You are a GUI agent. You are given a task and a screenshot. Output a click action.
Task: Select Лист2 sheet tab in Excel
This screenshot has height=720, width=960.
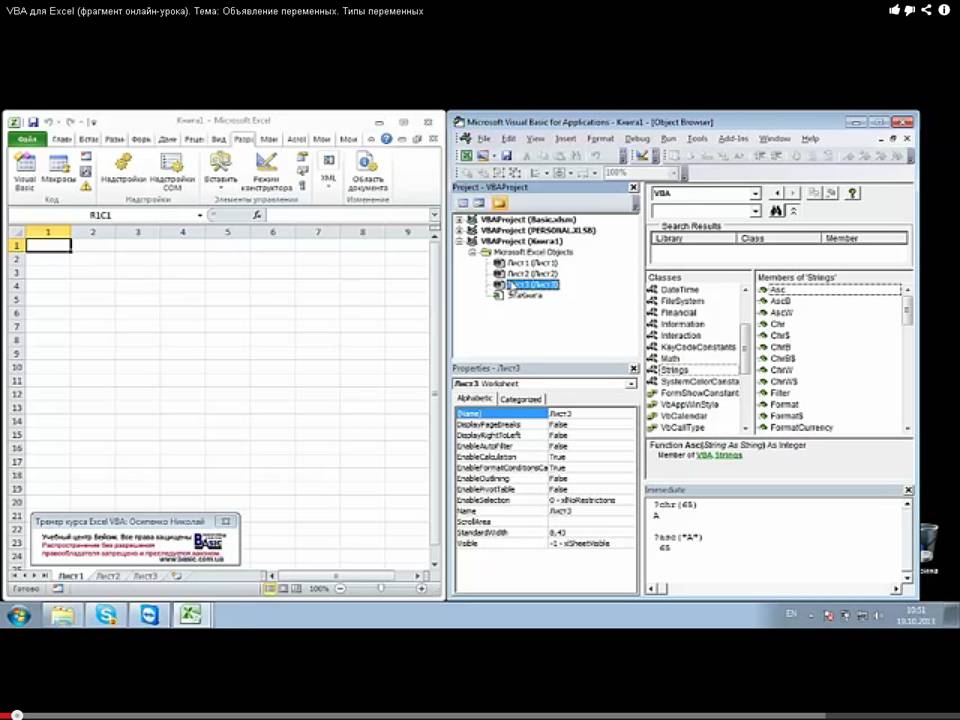click(108, 576)
